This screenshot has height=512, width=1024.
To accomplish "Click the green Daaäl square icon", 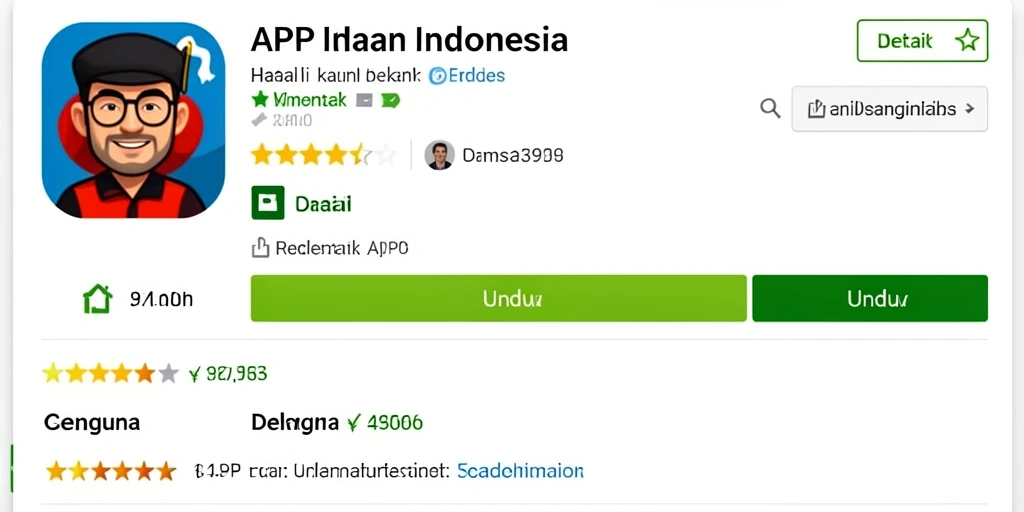I will pos(268,202).
